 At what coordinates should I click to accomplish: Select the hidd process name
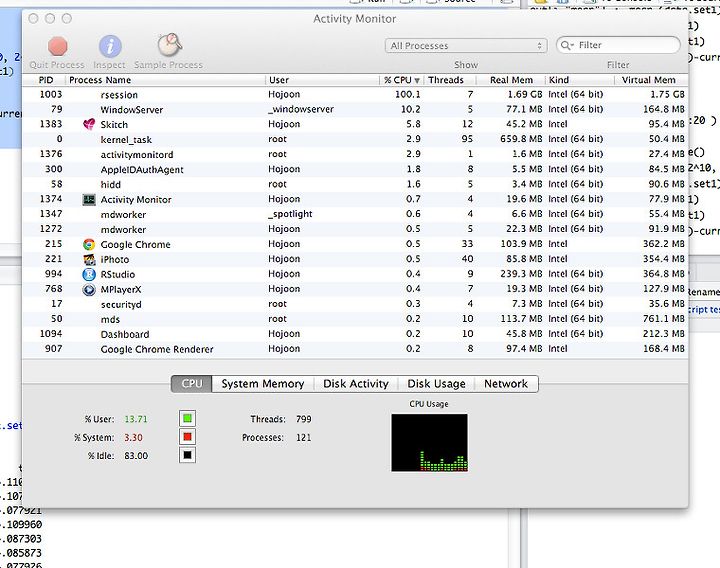(111, 185)
